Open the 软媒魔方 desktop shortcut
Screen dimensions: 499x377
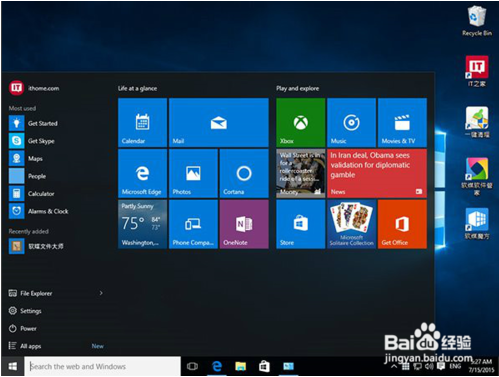coord(477,223)
